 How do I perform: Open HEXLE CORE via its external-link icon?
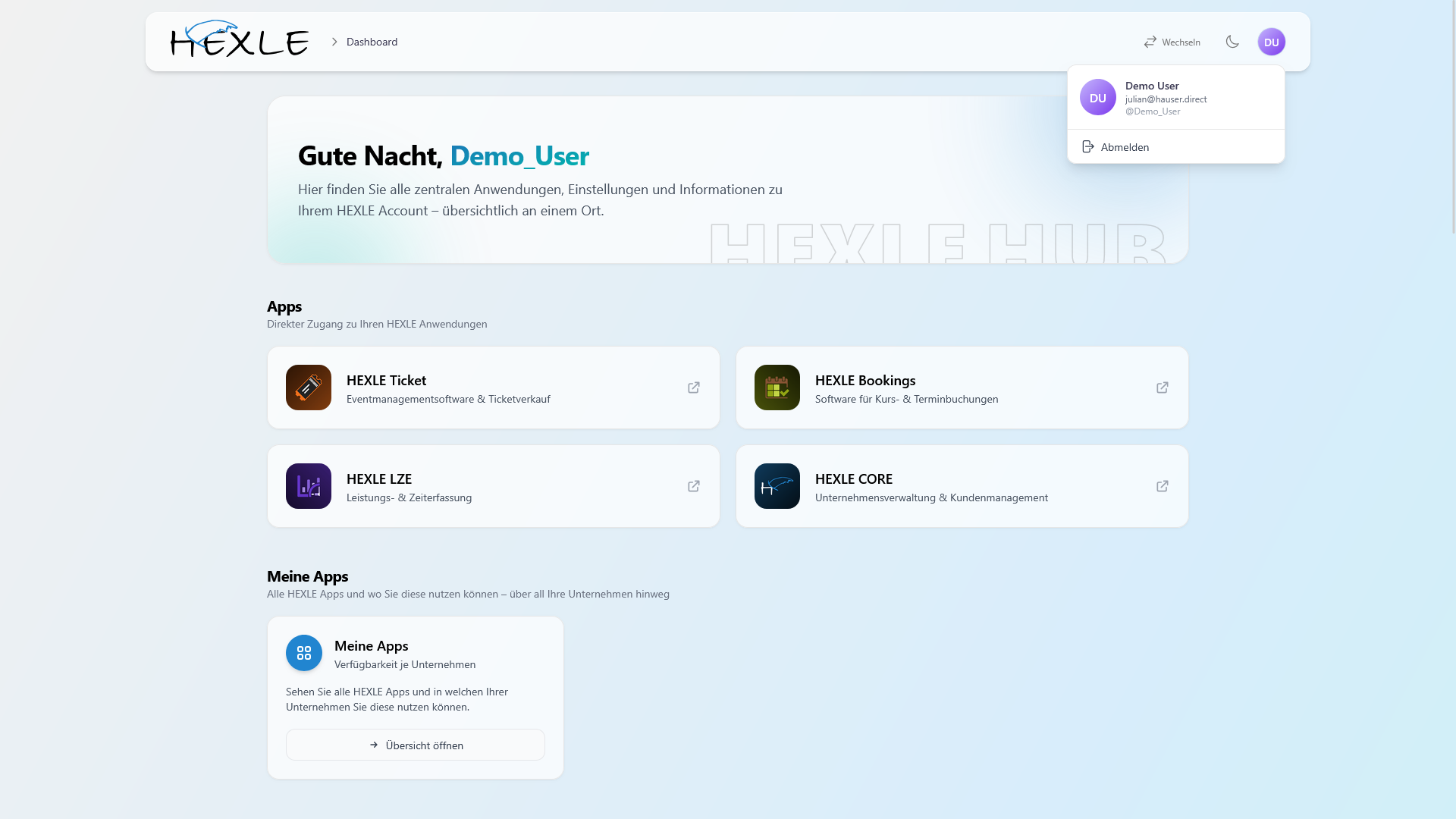pos(1163,486)
